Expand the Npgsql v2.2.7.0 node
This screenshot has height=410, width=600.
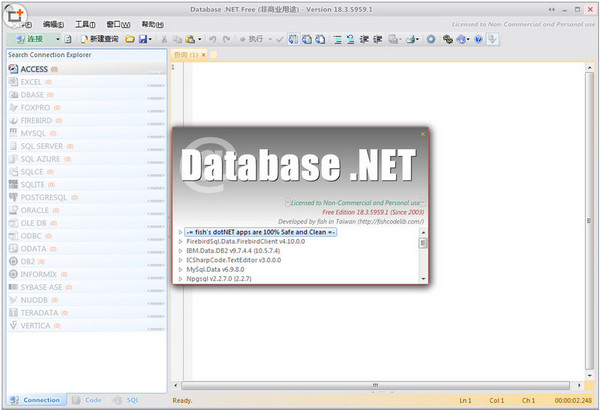coord(180,278)
